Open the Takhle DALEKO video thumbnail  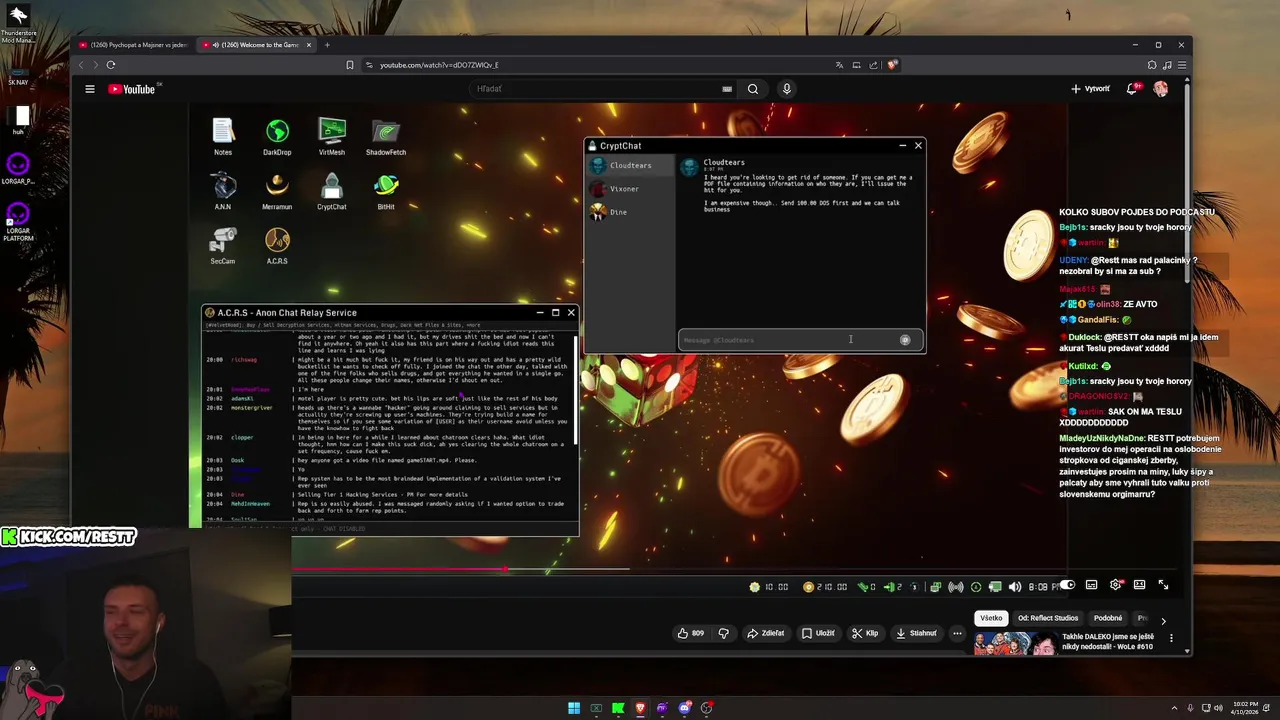[x=1015, y=643]
